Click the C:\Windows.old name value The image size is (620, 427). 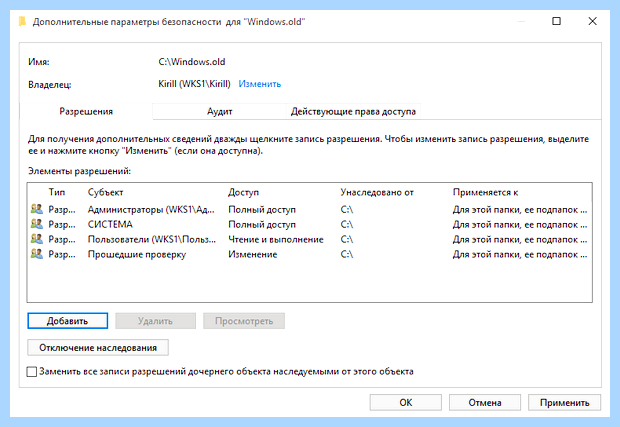(x=192, y=62)
